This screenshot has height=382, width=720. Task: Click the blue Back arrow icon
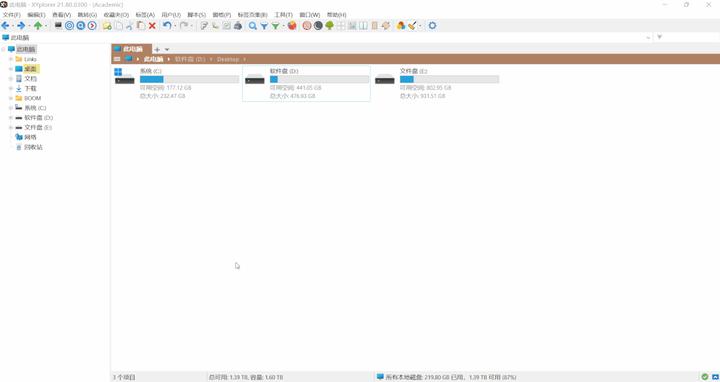[x=6, y=26]
